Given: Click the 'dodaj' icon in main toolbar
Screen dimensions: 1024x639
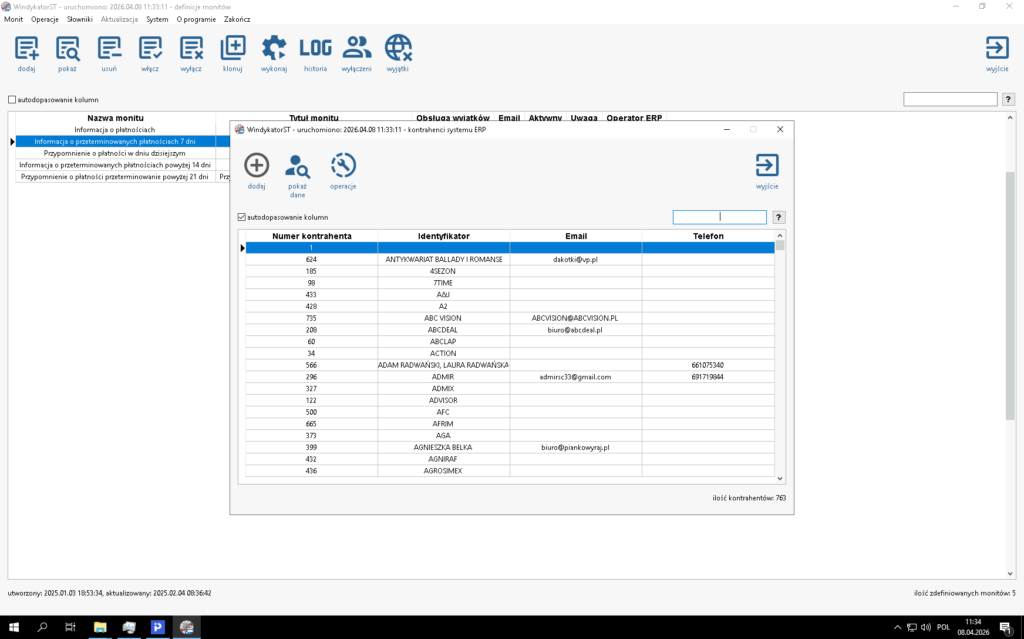Looking at the screenshot, I should tap(27, 53).
